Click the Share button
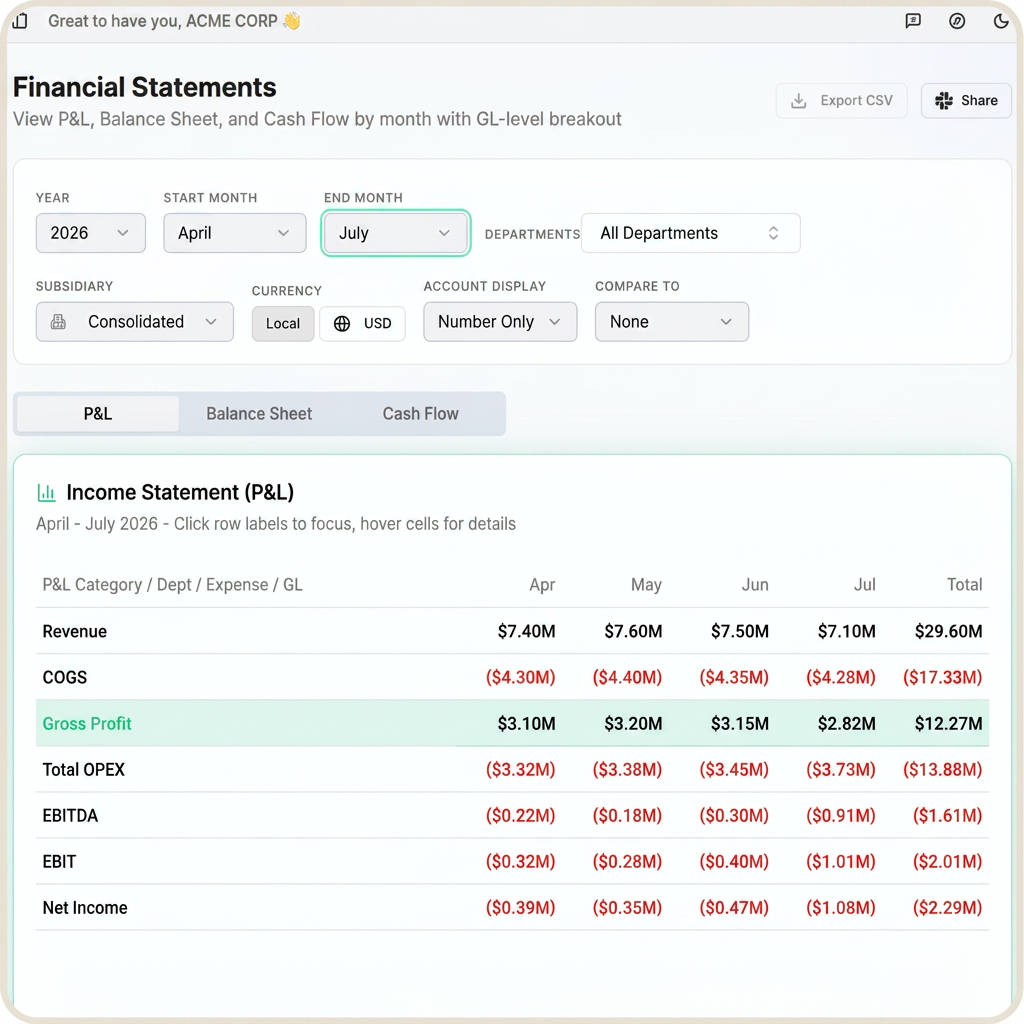The image size is (1024, 1024). tap(966, 101)
